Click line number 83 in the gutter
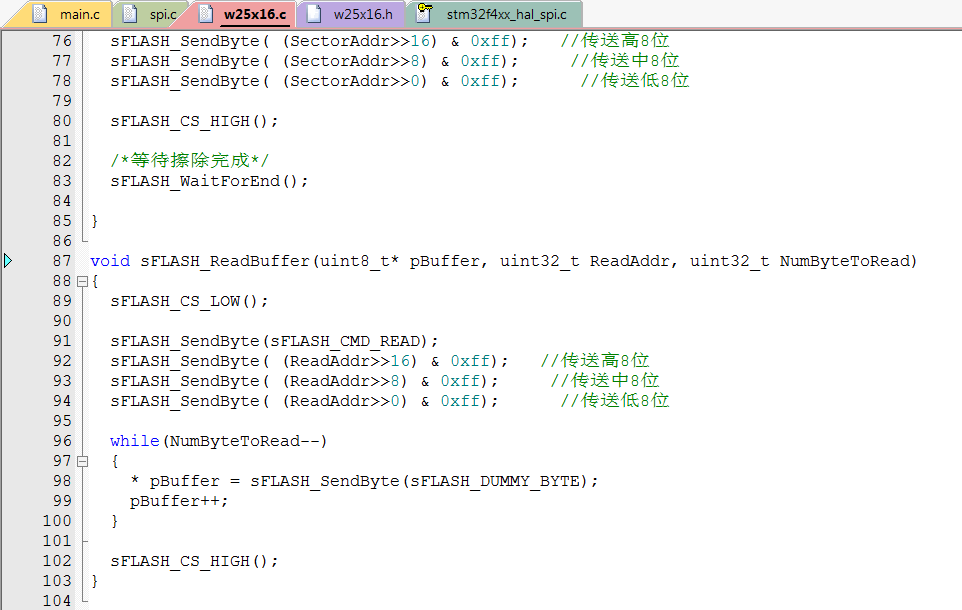This screenshot has width=962, height=610. (62, 180)
